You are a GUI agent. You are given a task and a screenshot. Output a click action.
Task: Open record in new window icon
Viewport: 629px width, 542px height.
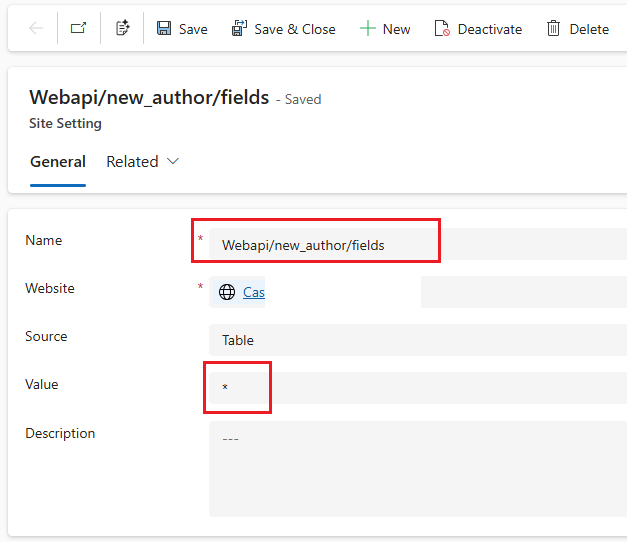click(x=78, y=28)
